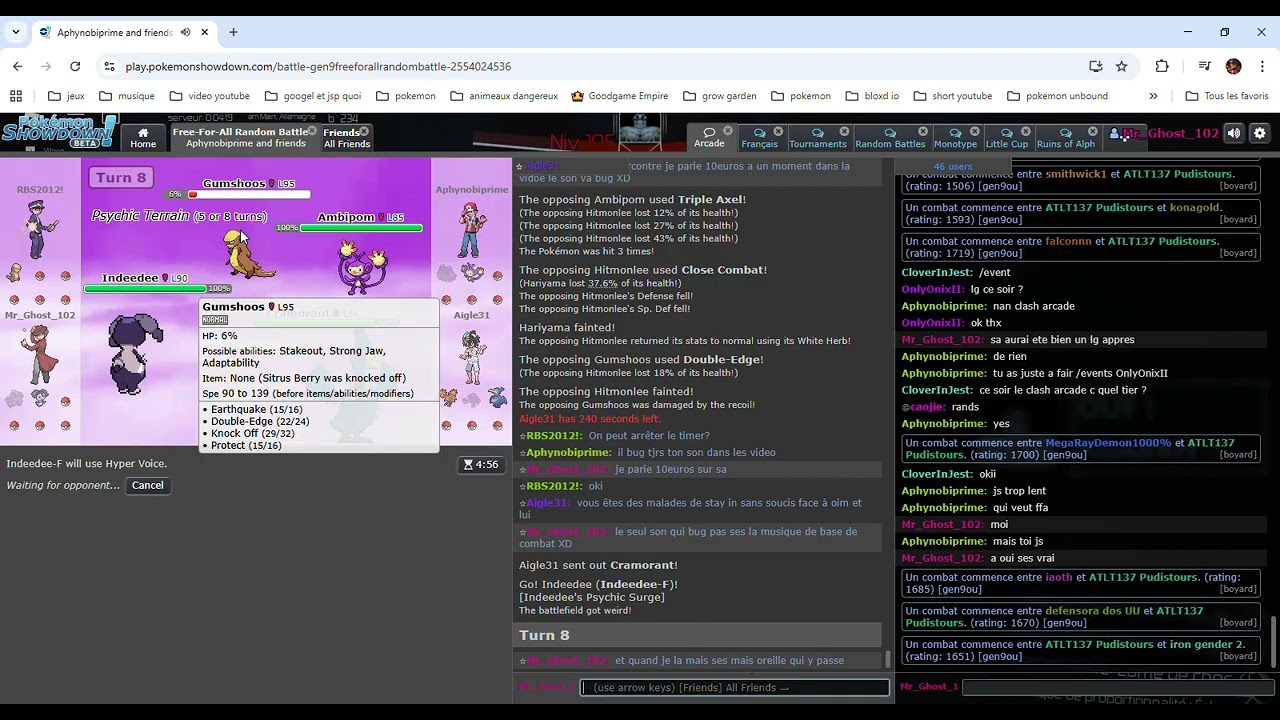Open the Chrome tab search dropdown
This screenshot has width=1280, height=720.
coord(16,32)
